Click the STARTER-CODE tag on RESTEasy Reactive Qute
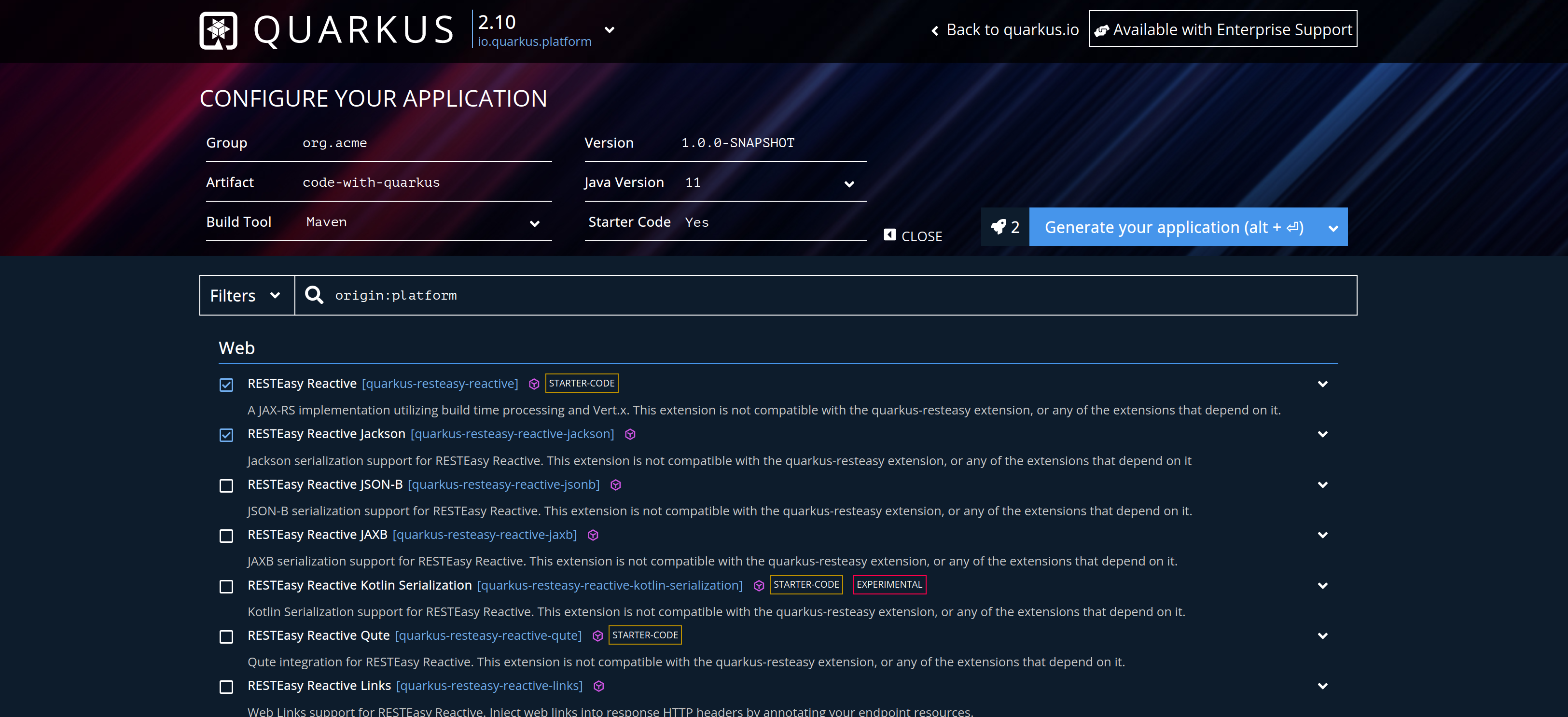The height and width of the screenshot is (717, 1568). [645, 635]
